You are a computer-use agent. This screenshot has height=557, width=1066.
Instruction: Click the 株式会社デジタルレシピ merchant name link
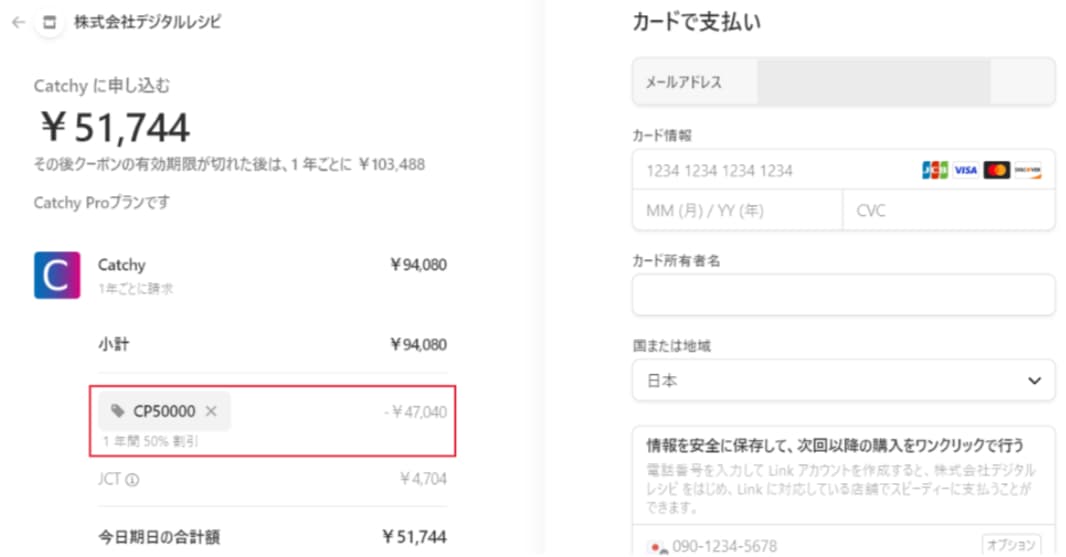pos(148,22)
